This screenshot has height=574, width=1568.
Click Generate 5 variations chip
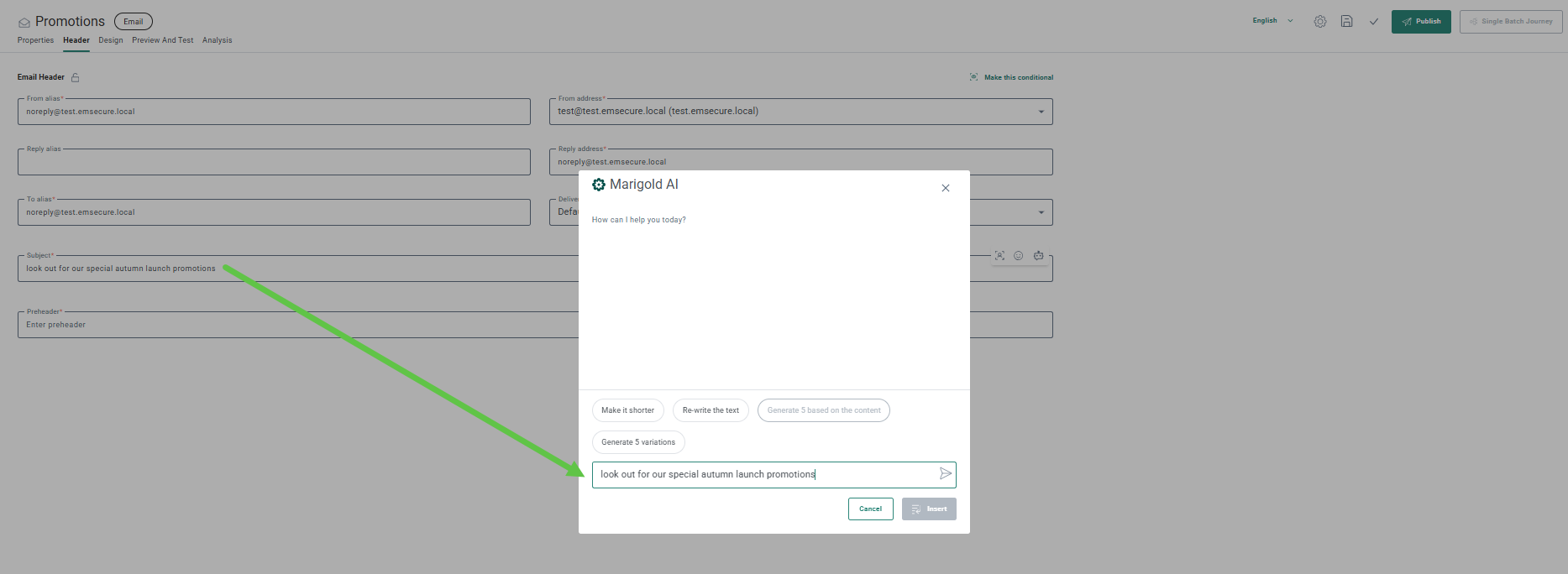(637, 442)
